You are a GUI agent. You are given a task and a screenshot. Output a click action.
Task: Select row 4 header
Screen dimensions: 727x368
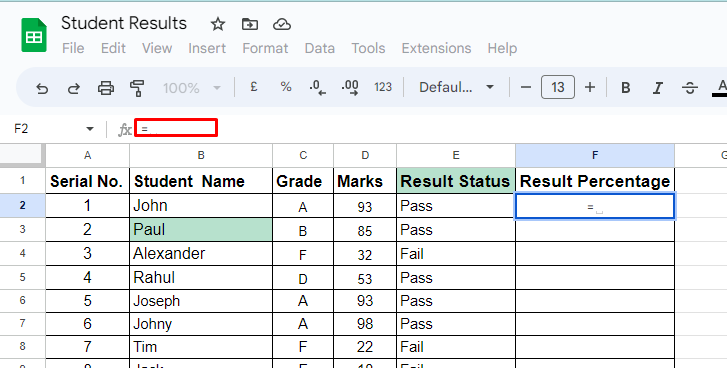(x=22, y=253)
